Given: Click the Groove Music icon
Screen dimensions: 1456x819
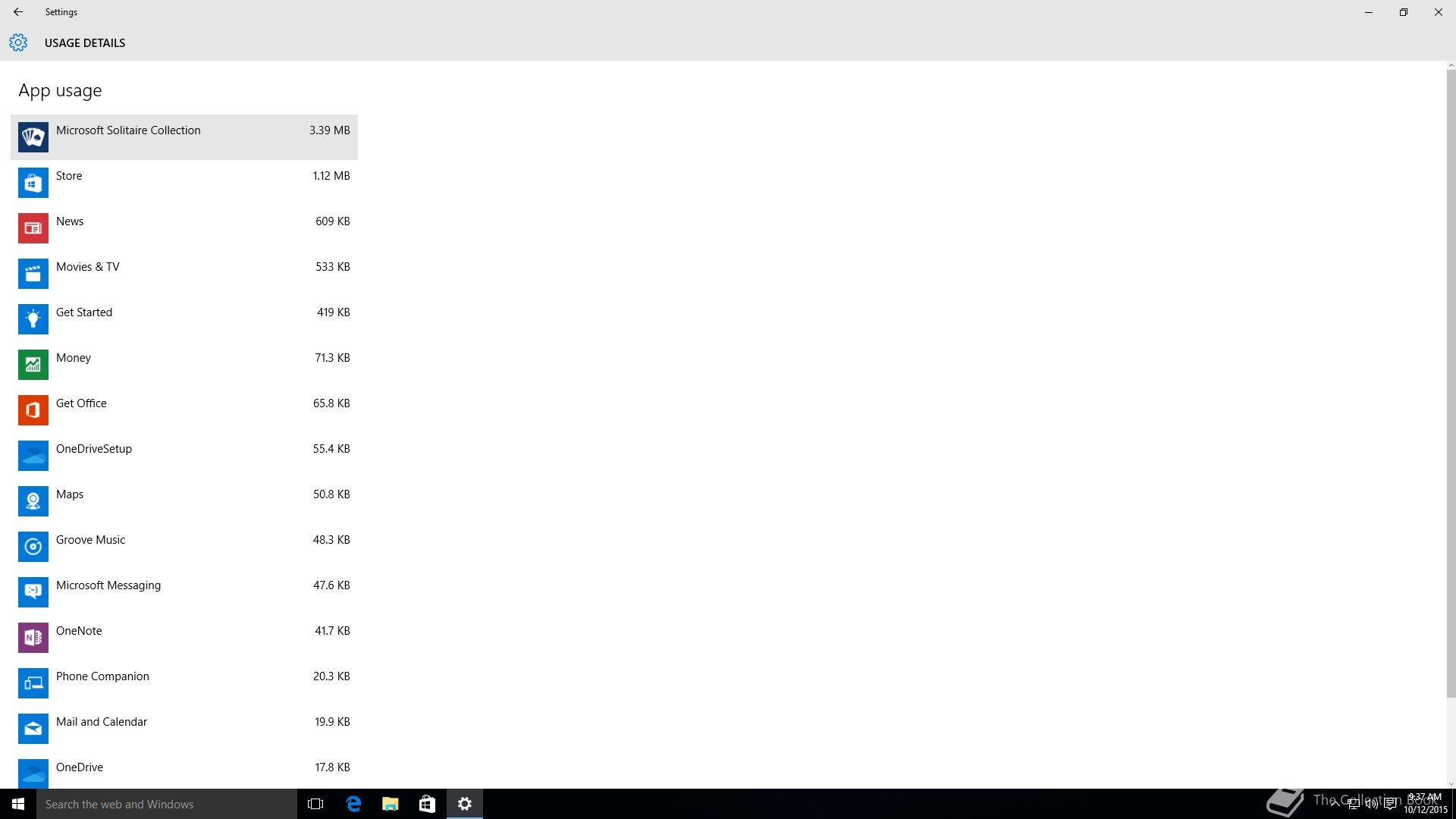Looking at the screenshot, I should (33, 547).
